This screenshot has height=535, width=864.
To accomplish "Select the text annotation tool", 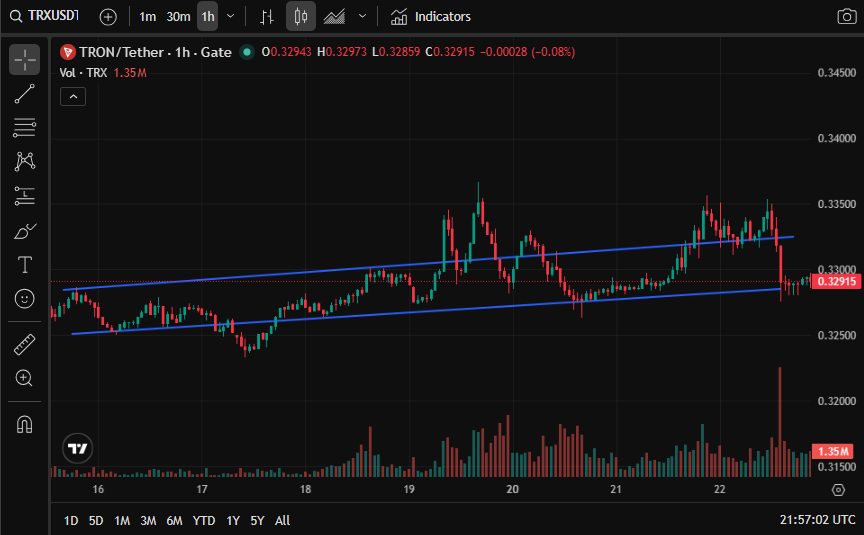I will [24, 265].
